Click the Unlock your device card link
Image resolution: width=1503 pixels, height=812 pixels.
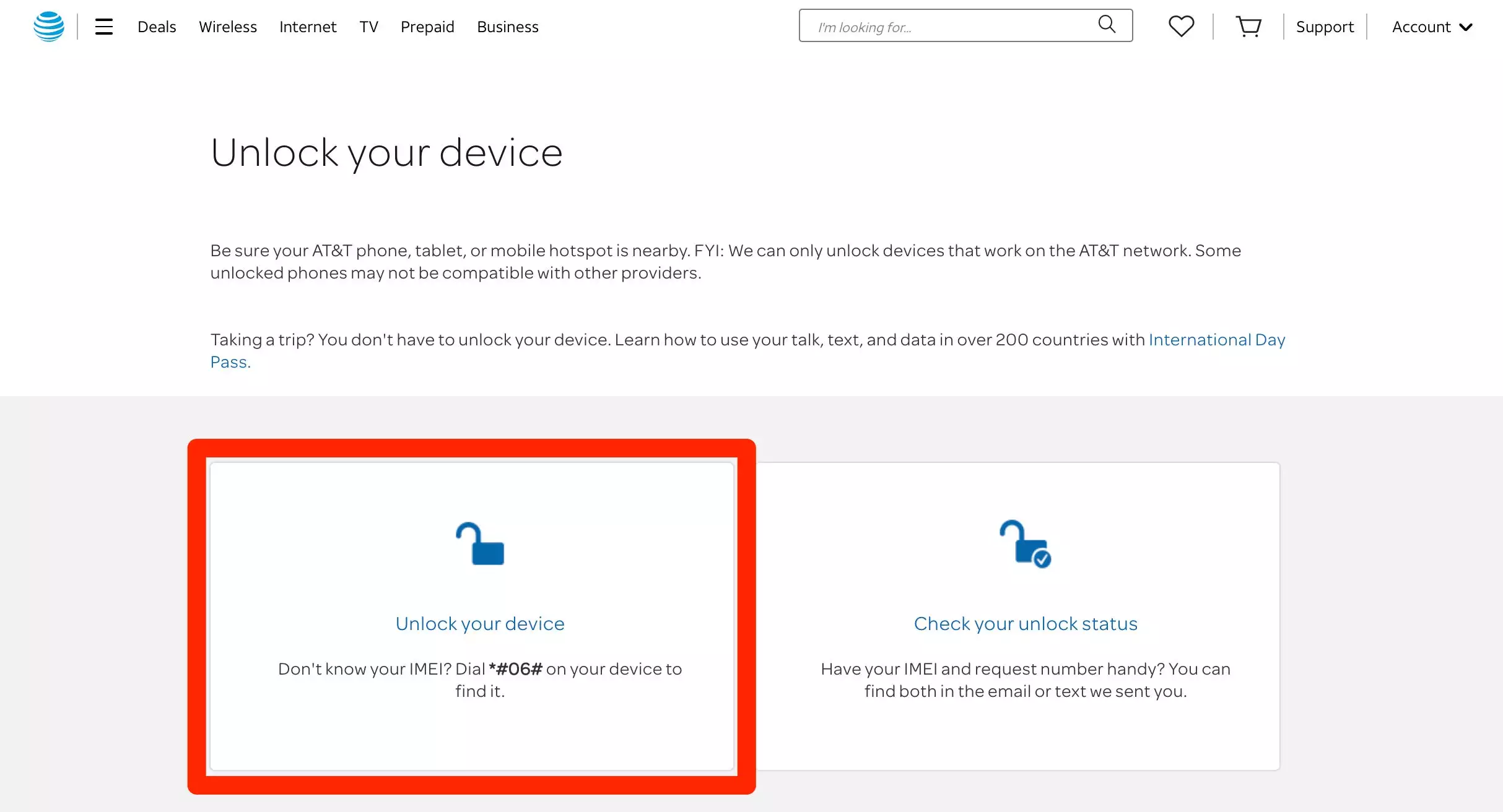[480, 623]
